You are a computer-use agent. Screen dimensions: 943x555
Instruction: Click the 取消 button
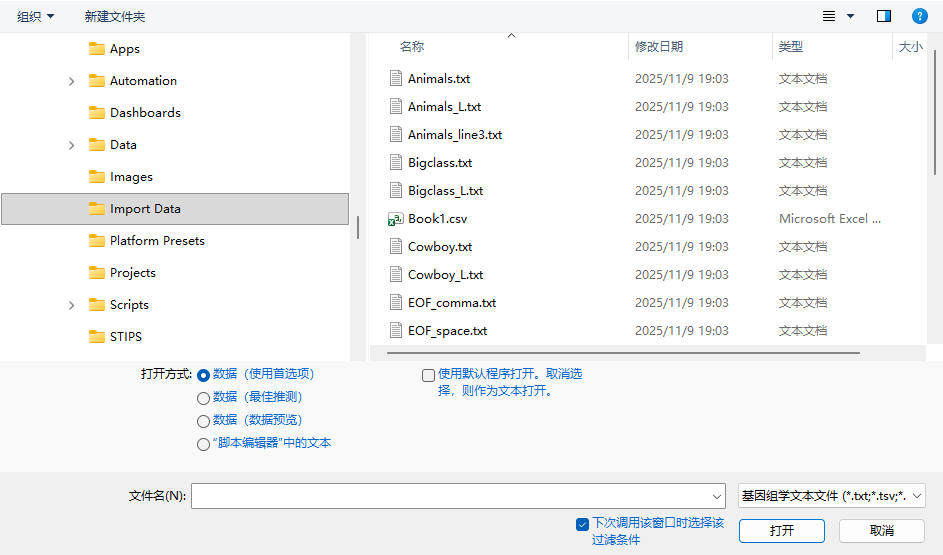point(882,531)
